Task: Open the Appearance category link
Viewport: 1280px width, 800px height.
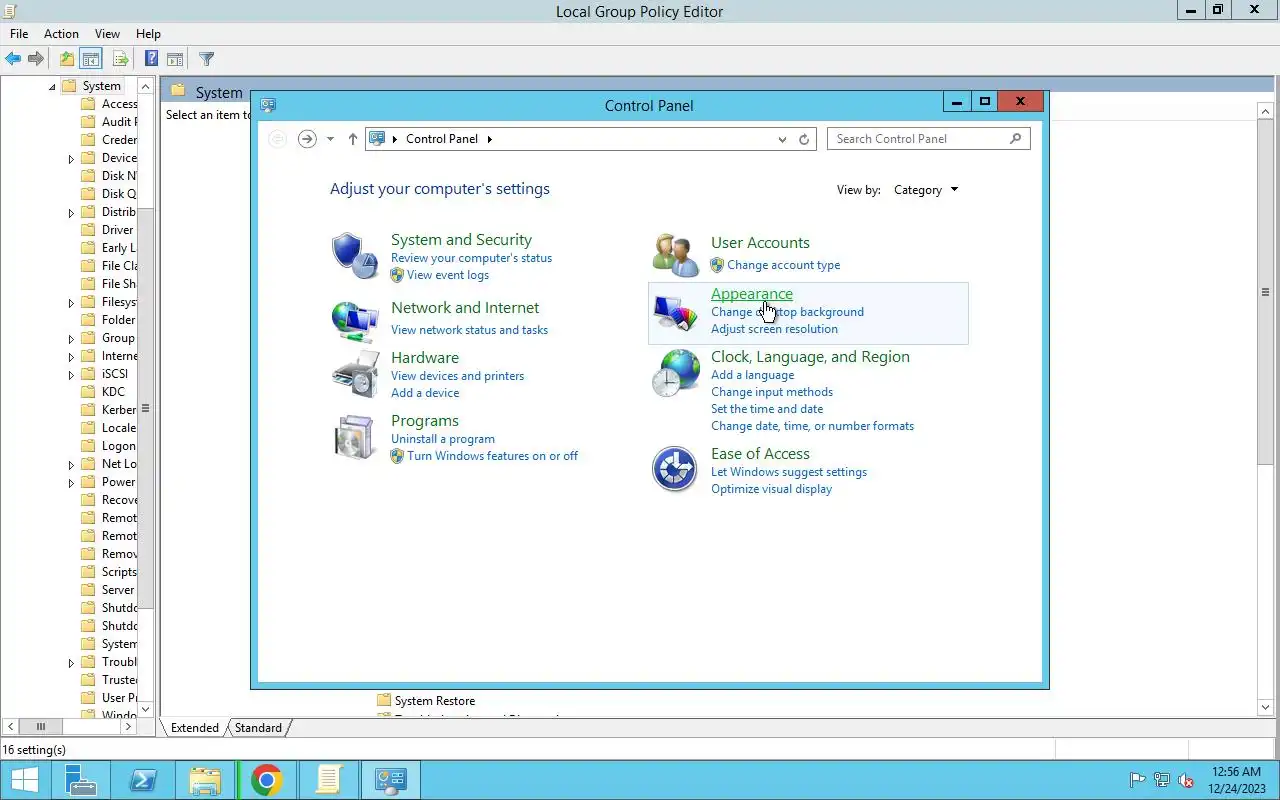Action: [752, 294]
